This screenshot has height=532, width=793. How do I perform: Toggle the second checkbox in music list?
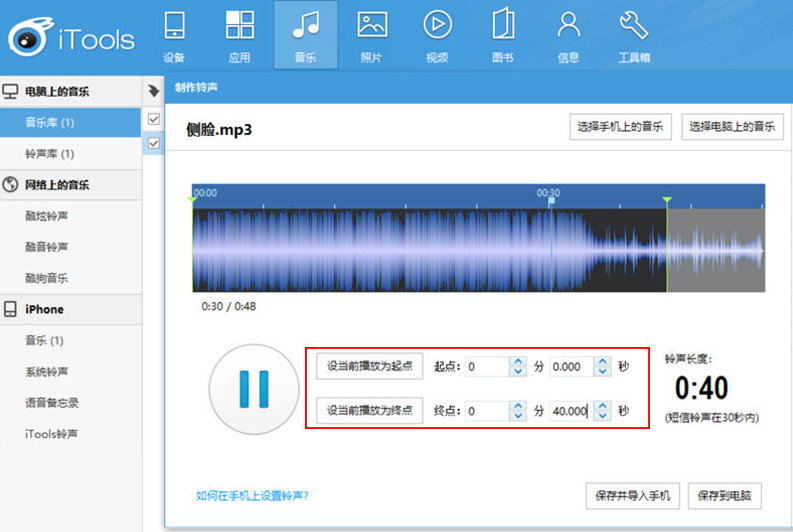click(x=154, y=144)
